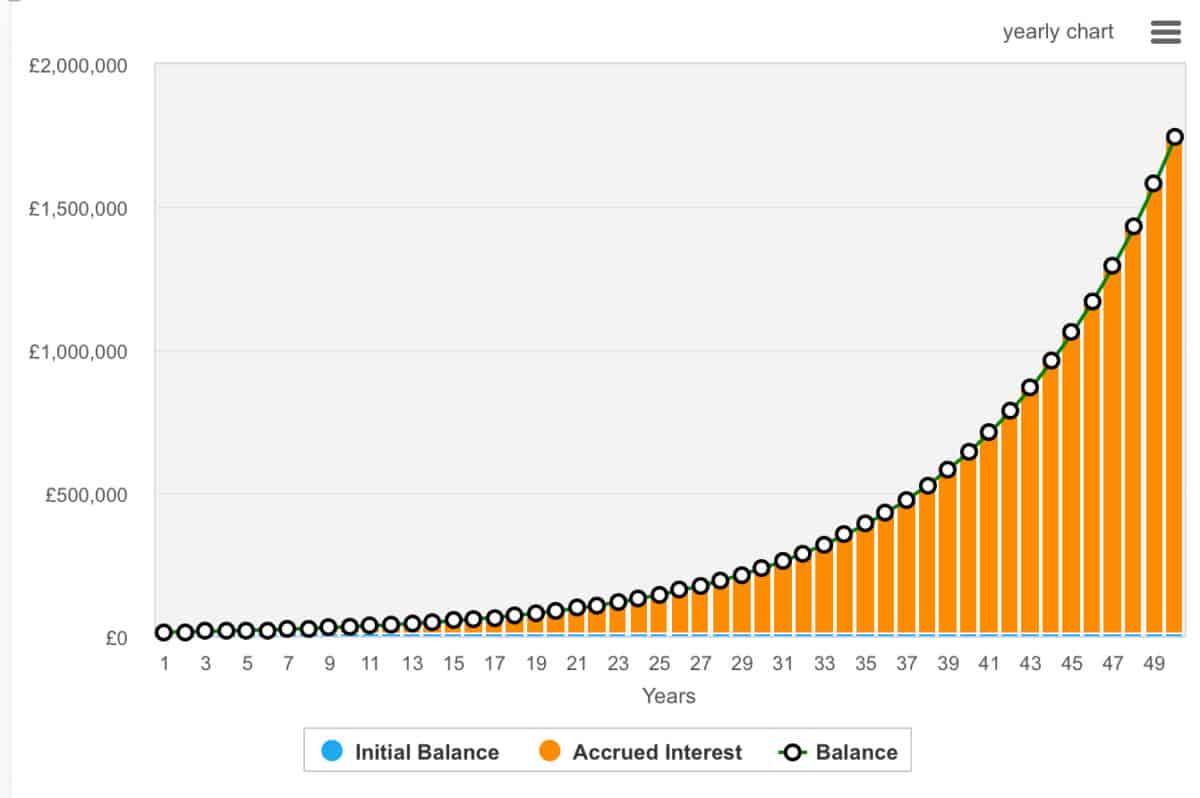This screenshot has height=798, width=1200.
Task: Click the 'yearly chart' label
Action: tap(1058, 32)
